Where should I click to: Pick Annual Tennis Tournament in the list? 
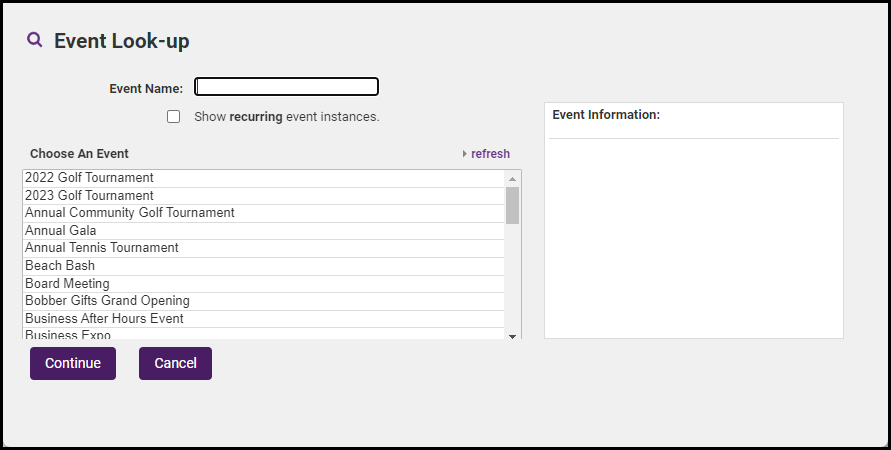pyautogui.click(x=101, y=248)
